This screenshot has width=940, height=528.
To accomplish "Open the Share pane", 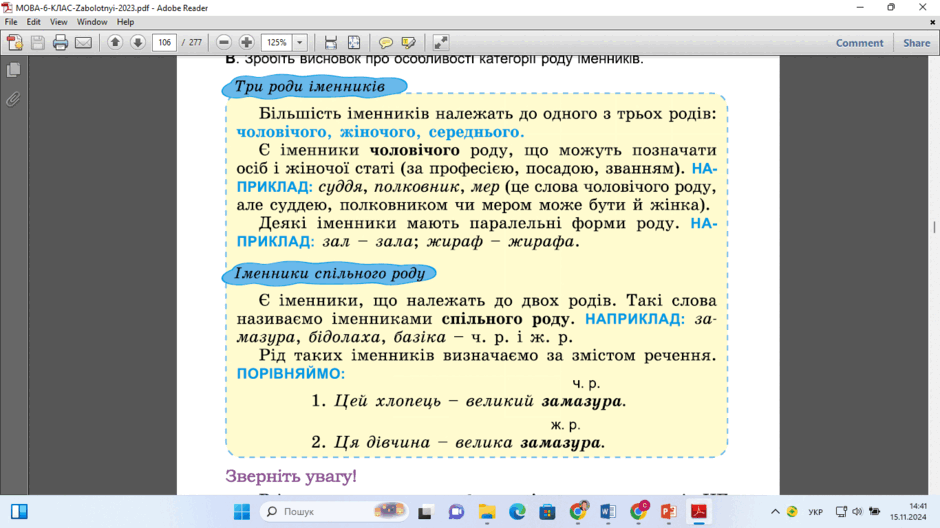I will click(x=917, y=43).
